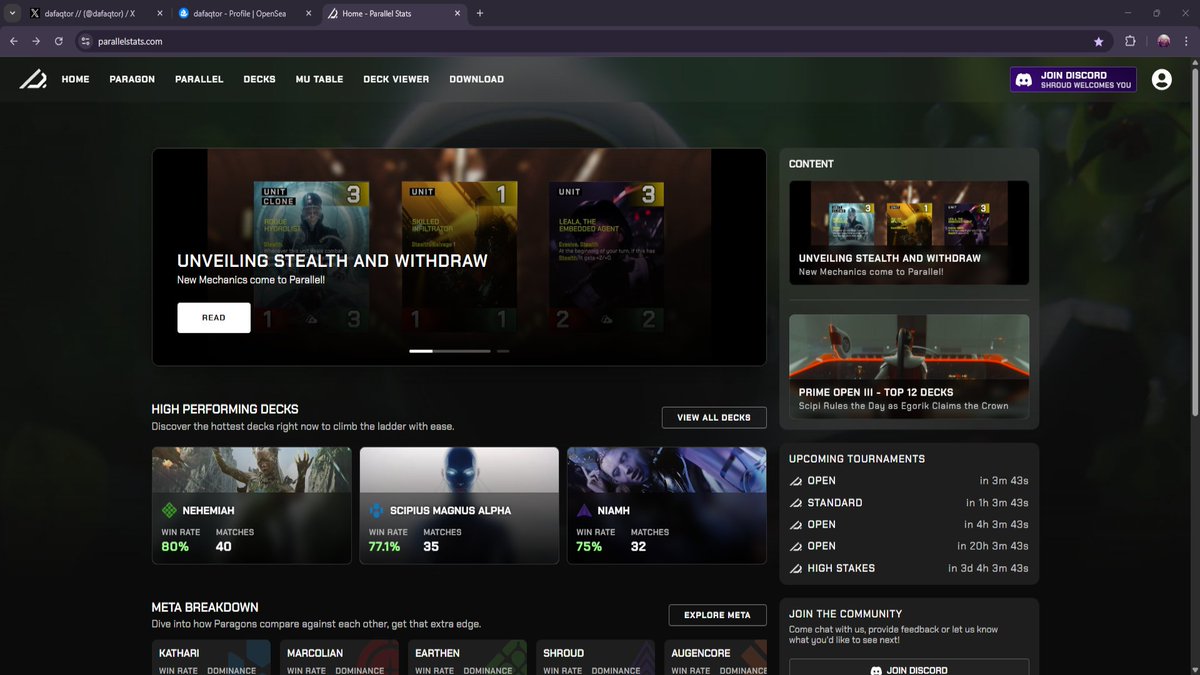1200x675 pixels.
Task: Click the tournament icon beside STANDARD
Action: 796,503
